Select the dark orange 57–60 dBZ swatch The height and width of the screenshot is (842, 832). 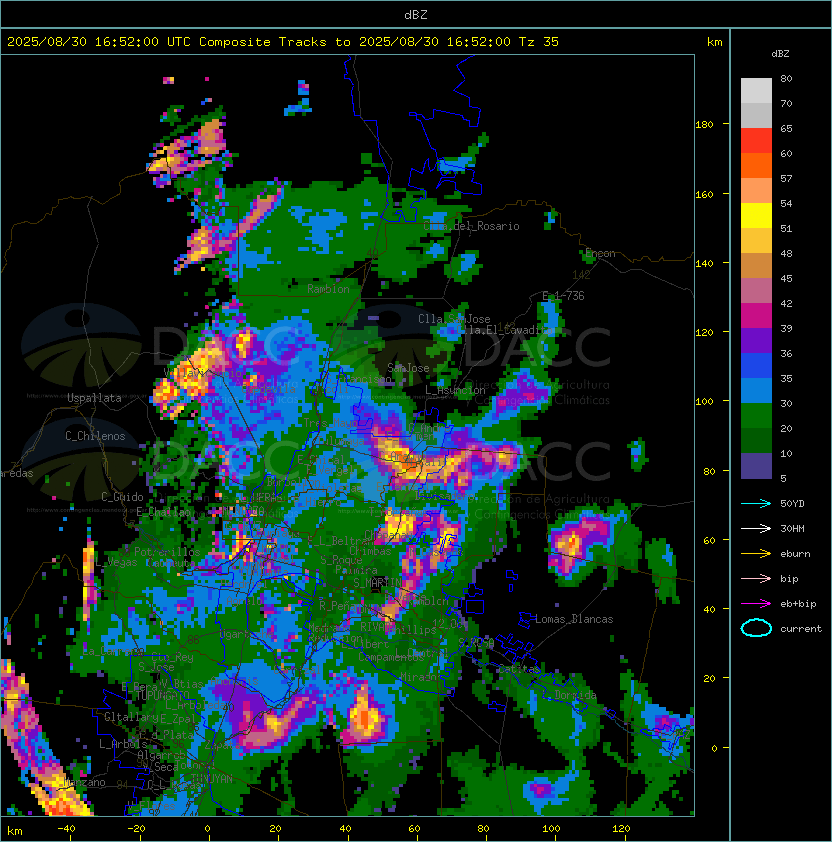click(756, 165)
